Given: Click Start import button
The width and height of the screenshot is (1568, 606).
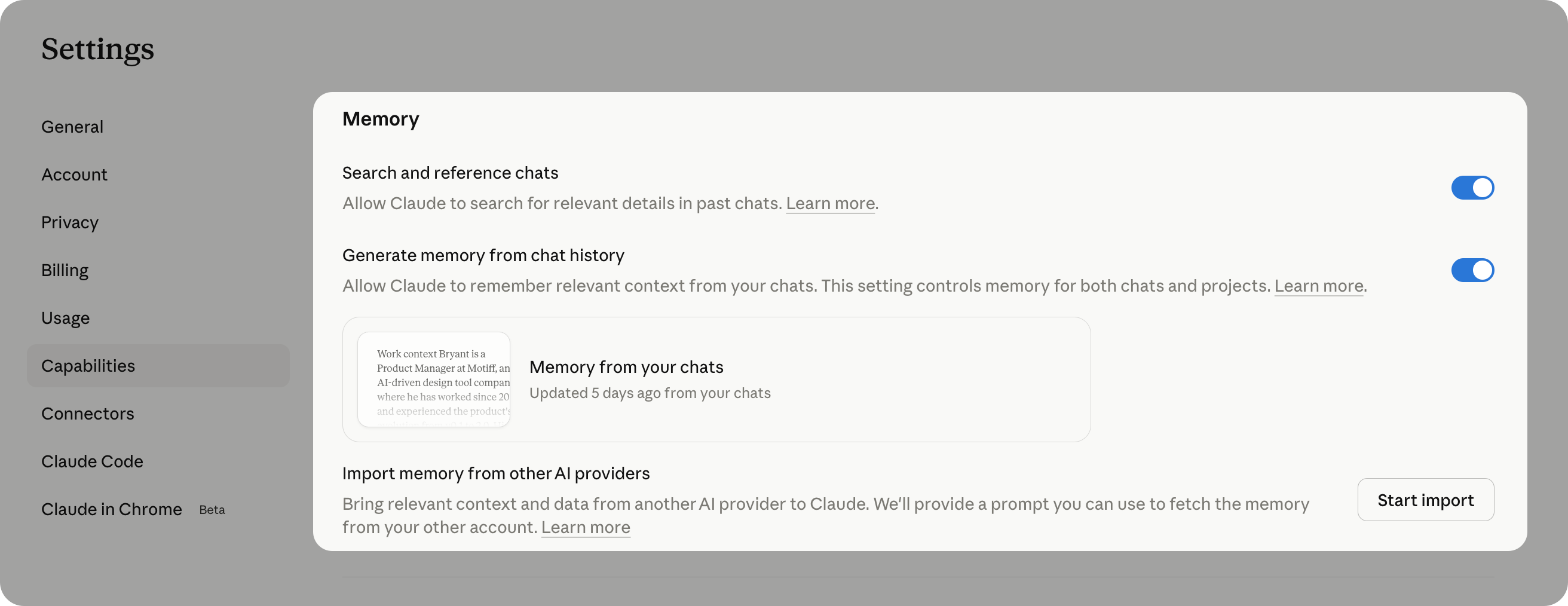Looking at the screenshot, I should coord(1426,500).
